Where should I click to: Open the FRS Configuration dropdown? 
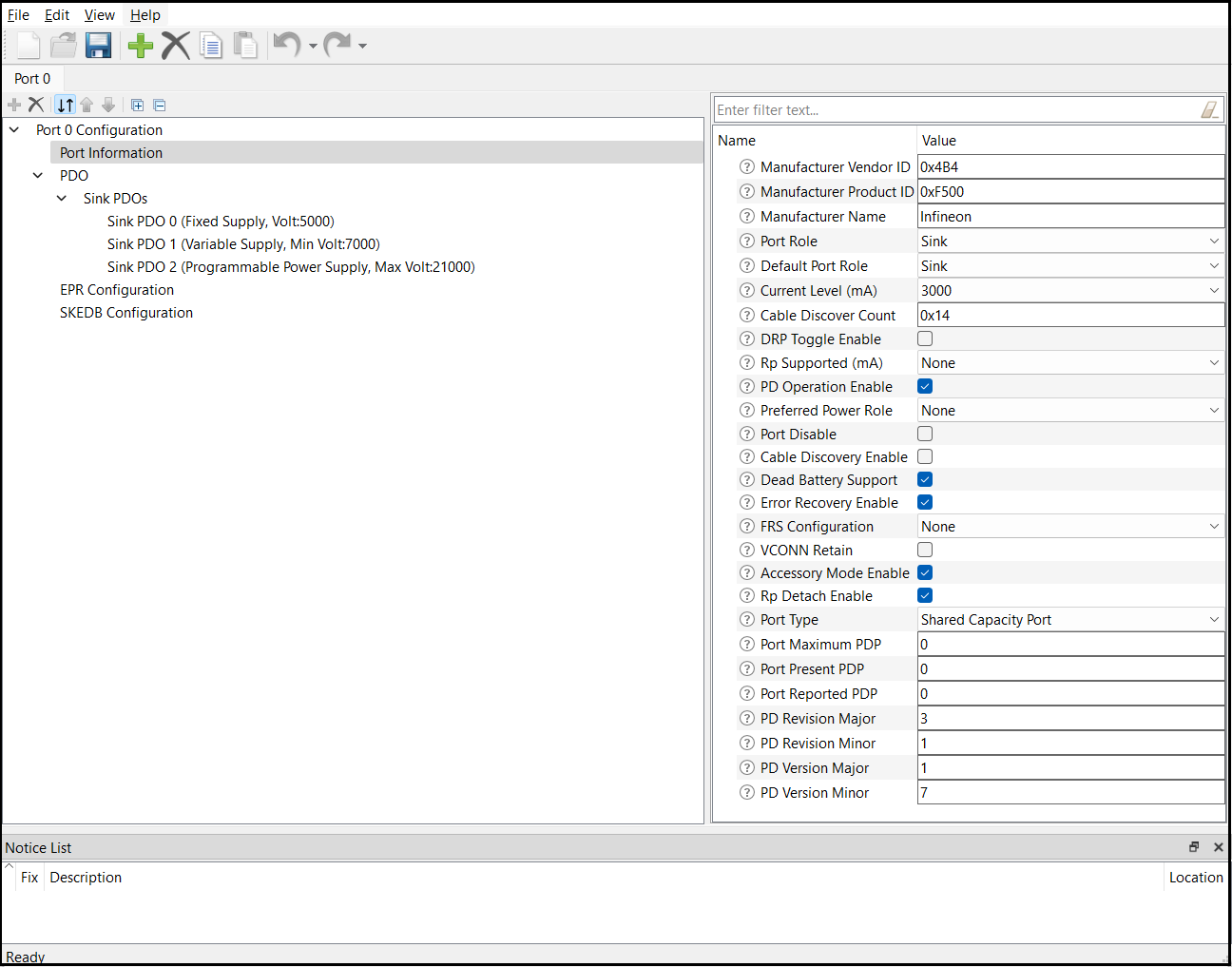click(1070, 526)
